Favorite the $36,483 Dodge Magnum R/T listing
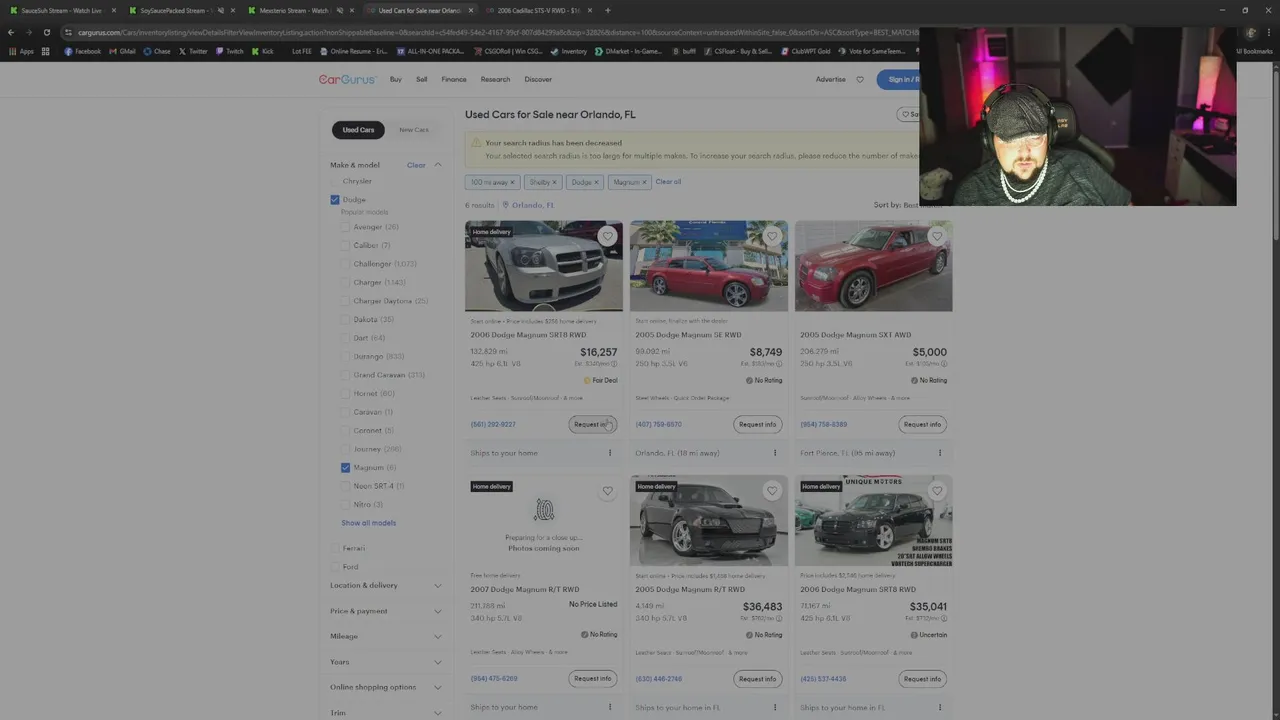This screenshot has width=1280, height=720. (x=772, y=491)
